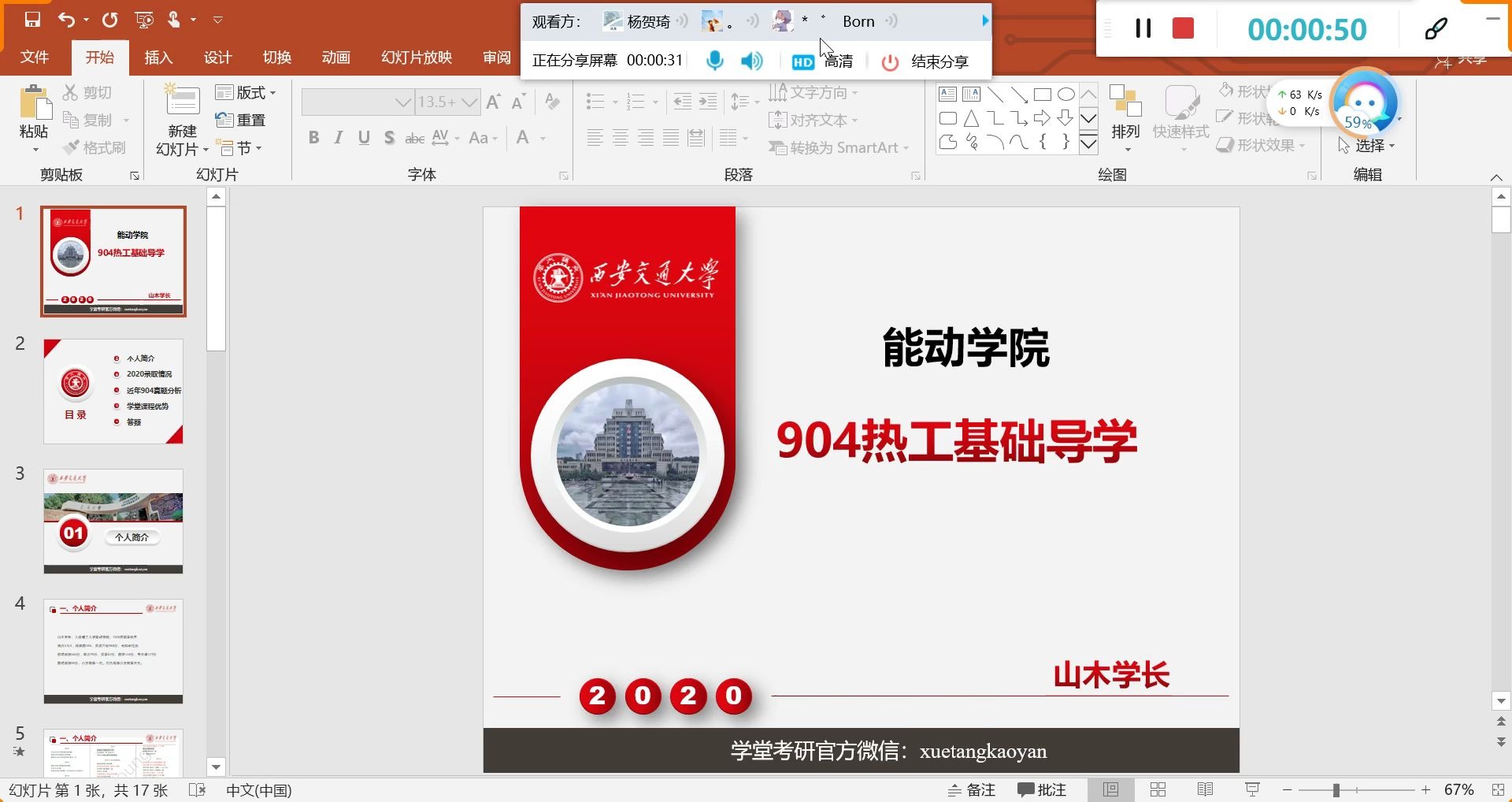The height and width of the screenshot is (802, 1512).
Task: Reset the slide layout
Action: 241,121
